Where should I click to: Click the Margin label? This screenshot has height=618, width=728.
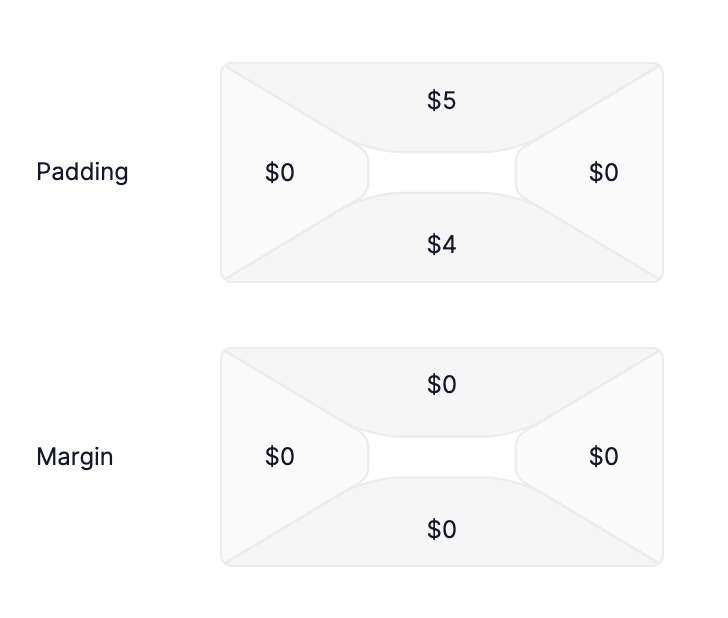coord(75,457)
